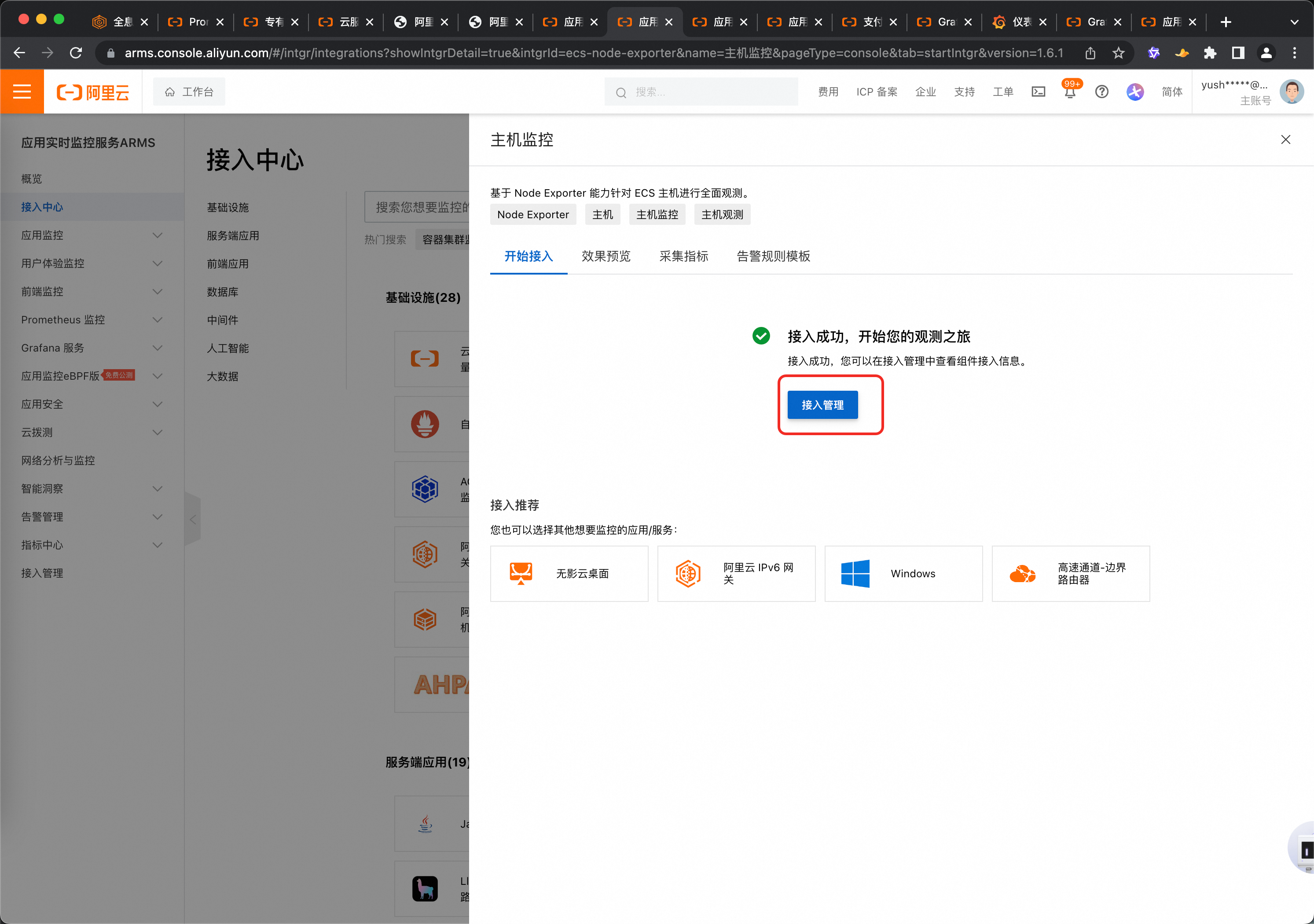Bookmark page with star icon
1314x924 pixels.
1118,53
